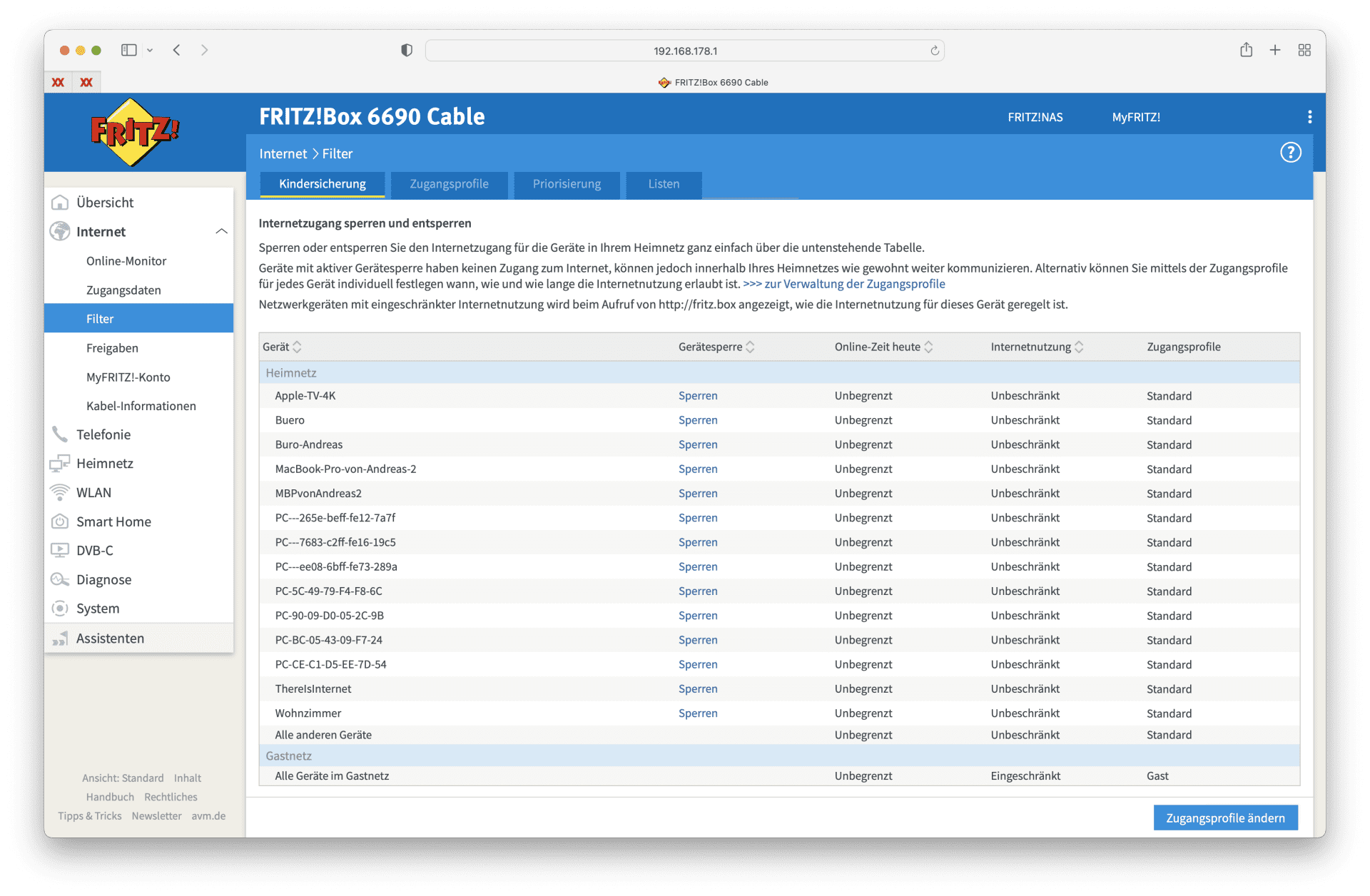Viewport: 1370px width, 896px height.
Task: Switch to Priorisierung tab
Action: 567,185
